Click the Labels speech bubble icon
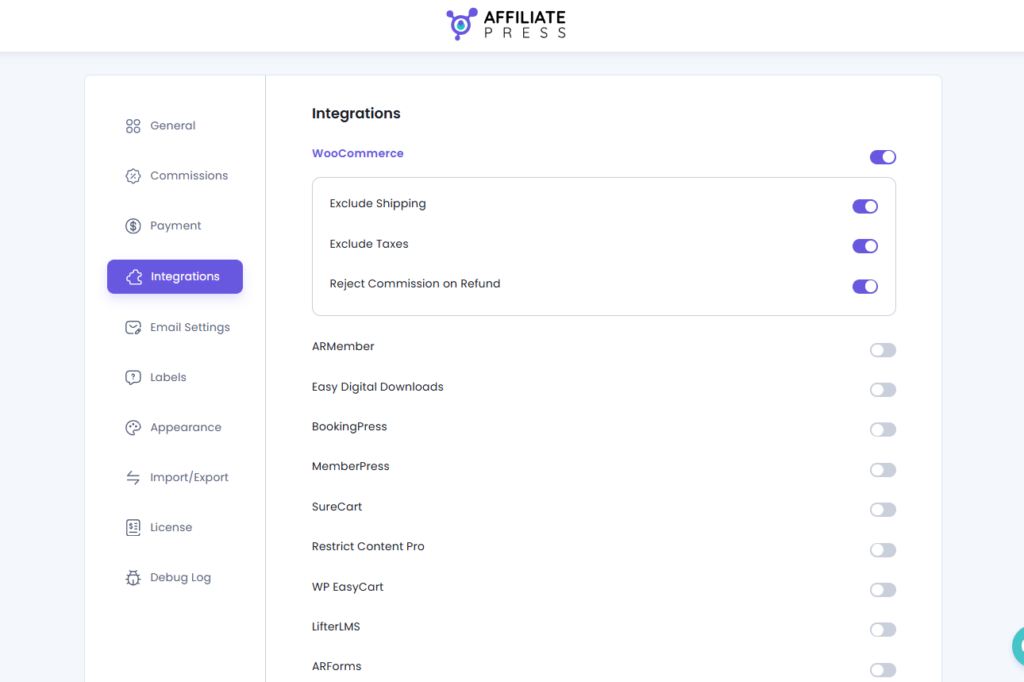The width and height of the screenshot is (1024, 682). [133, 378]
